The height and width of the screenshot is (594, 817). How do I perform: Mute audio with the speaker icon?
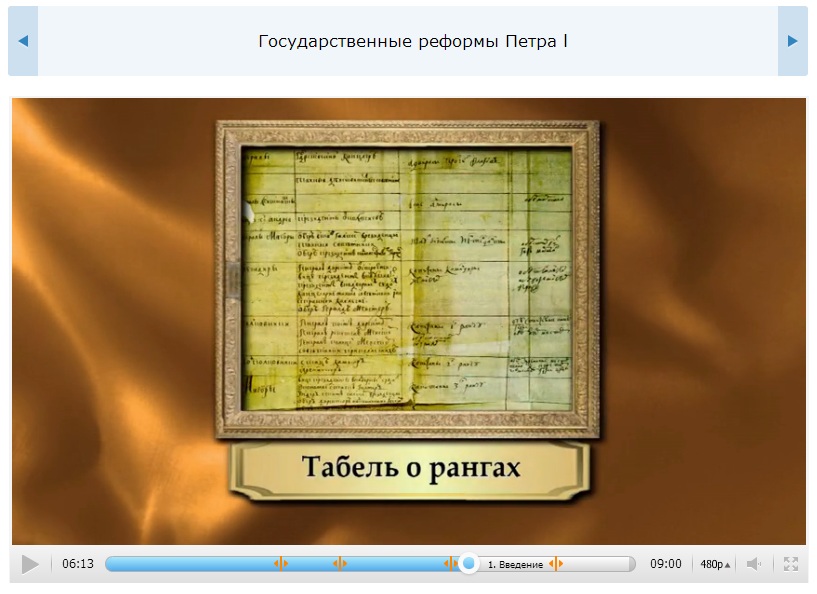click(753, 564)
